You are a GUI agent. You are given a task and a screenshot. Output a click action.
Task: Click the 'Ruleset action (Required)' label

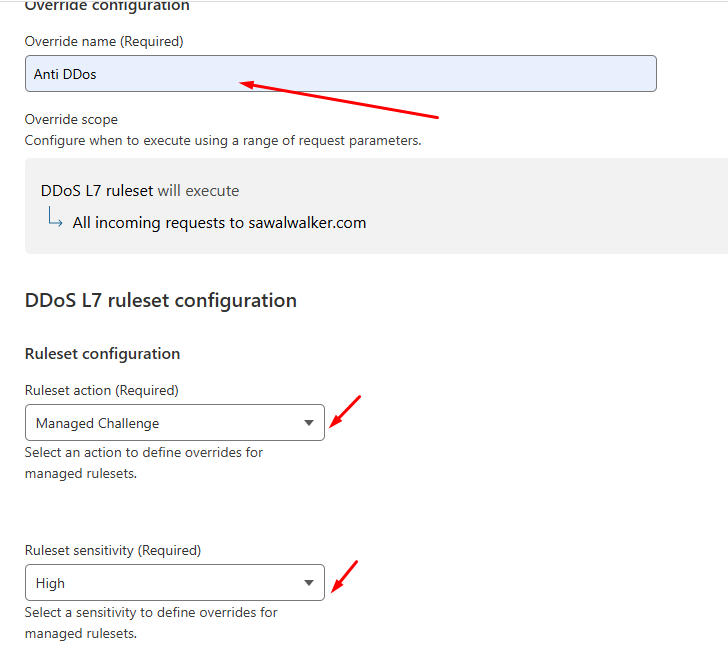pos(101,390)
